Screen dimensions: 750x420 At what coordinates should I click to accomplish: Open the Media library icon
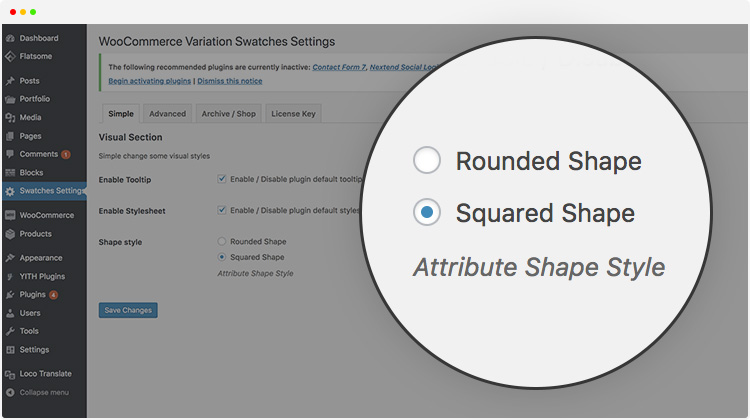(x=10, y=118)
